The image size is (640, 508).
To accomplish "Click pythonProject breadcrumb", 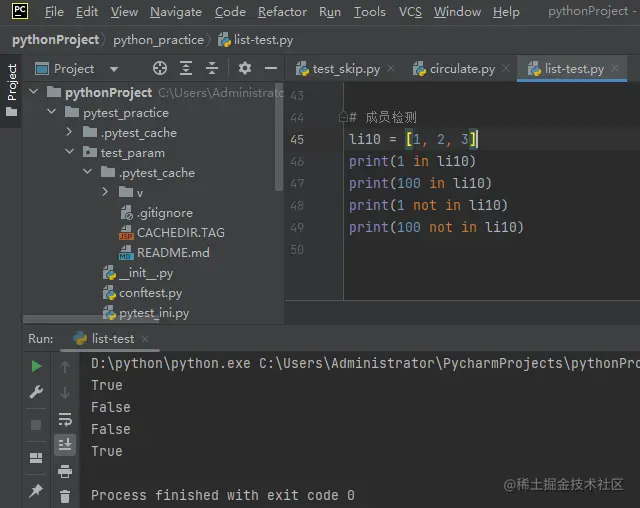I will [56, 40].
